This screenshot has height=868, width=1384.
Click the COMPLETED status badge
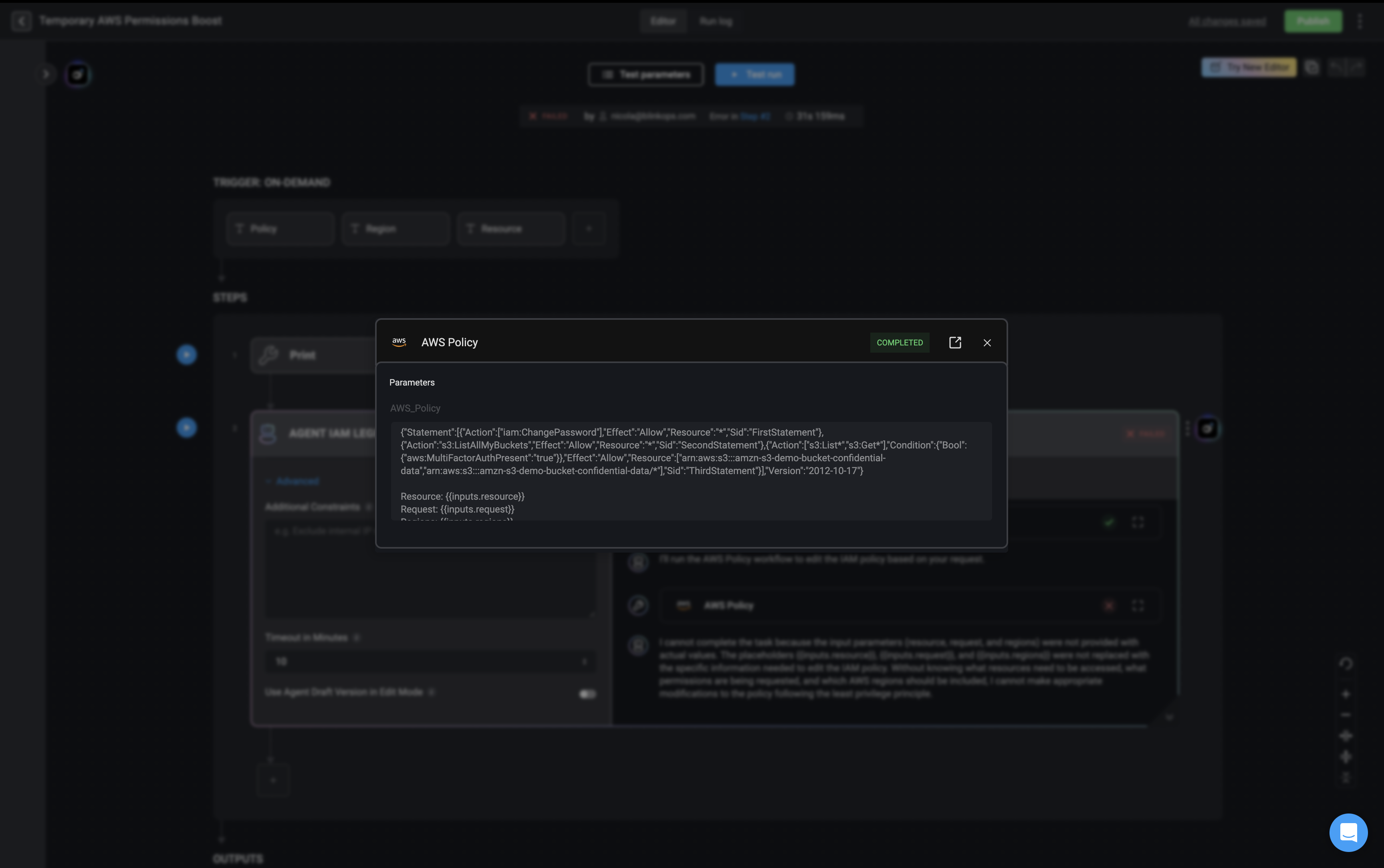(x=900, y=343)
